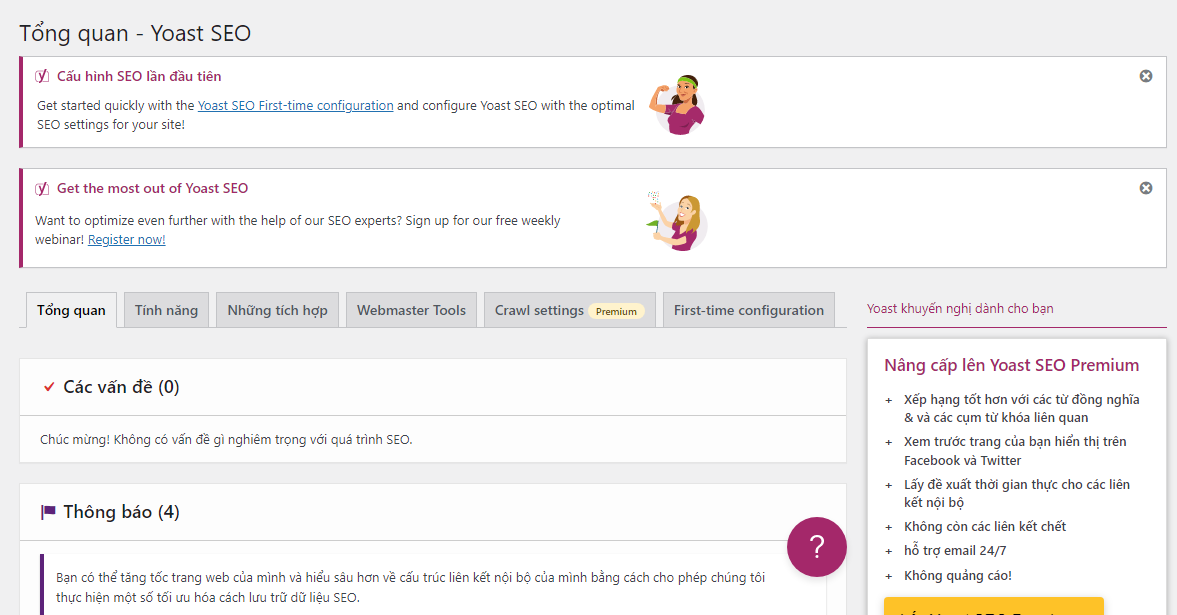Open the 'Những tích hợp' tab
This screenshot has height=615, width=1177.
[x=277, y=310]
